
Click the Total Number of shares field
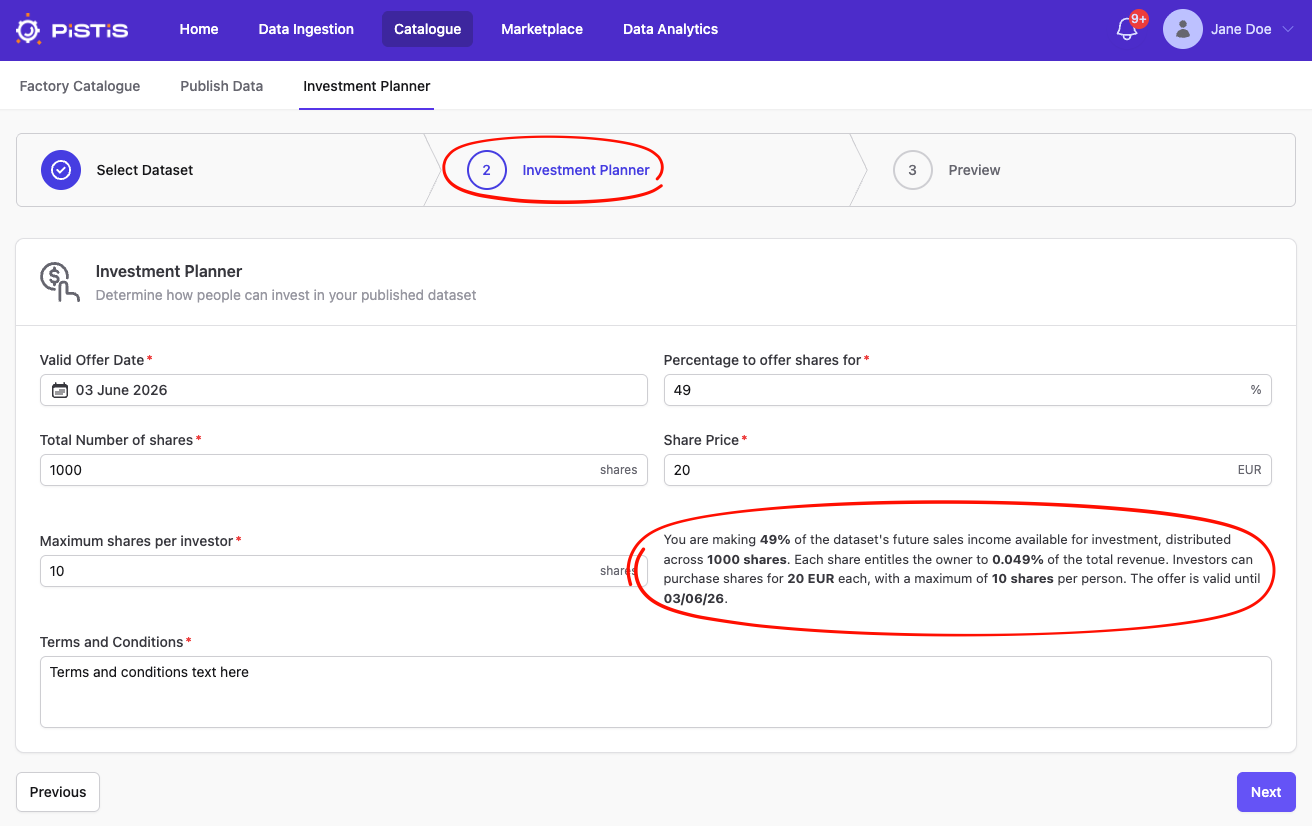click(344, 470)
